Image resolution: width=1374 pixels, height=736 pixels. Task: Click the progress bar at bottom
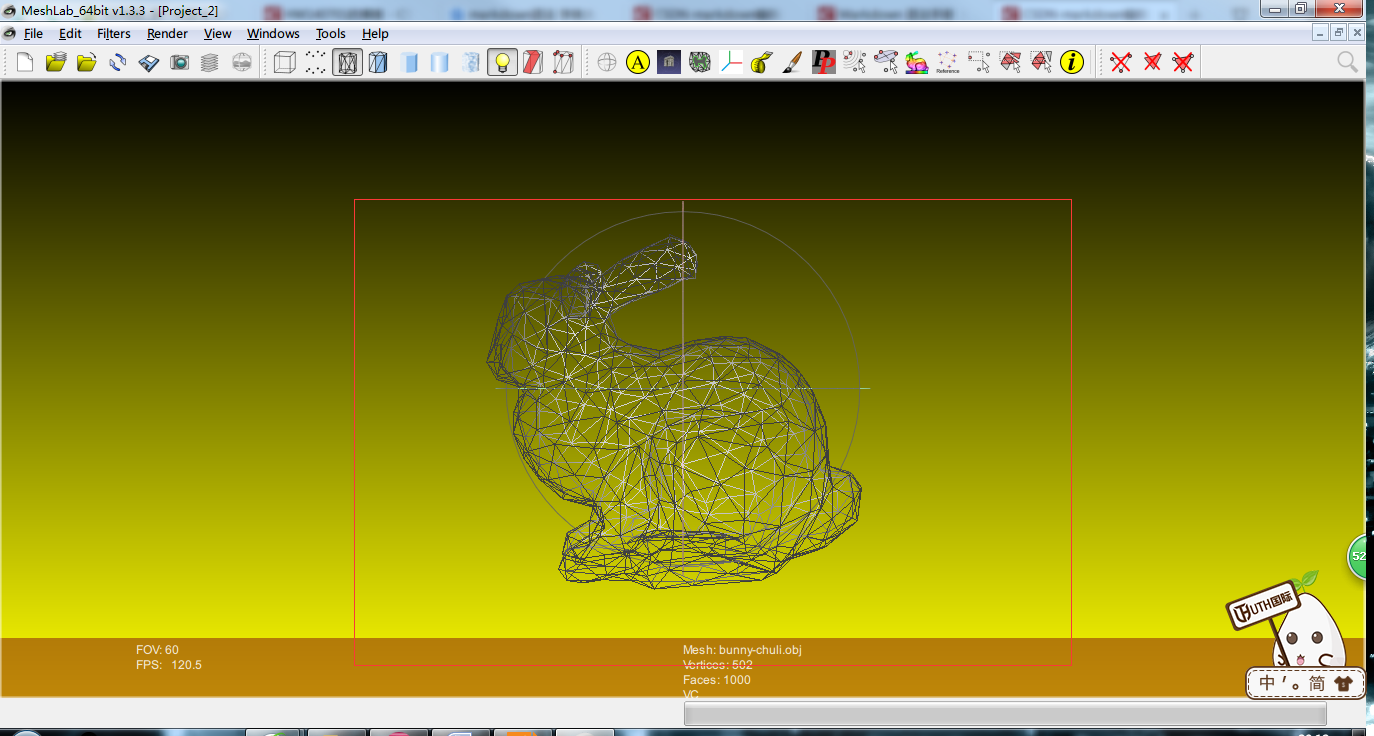[1004, 713]
